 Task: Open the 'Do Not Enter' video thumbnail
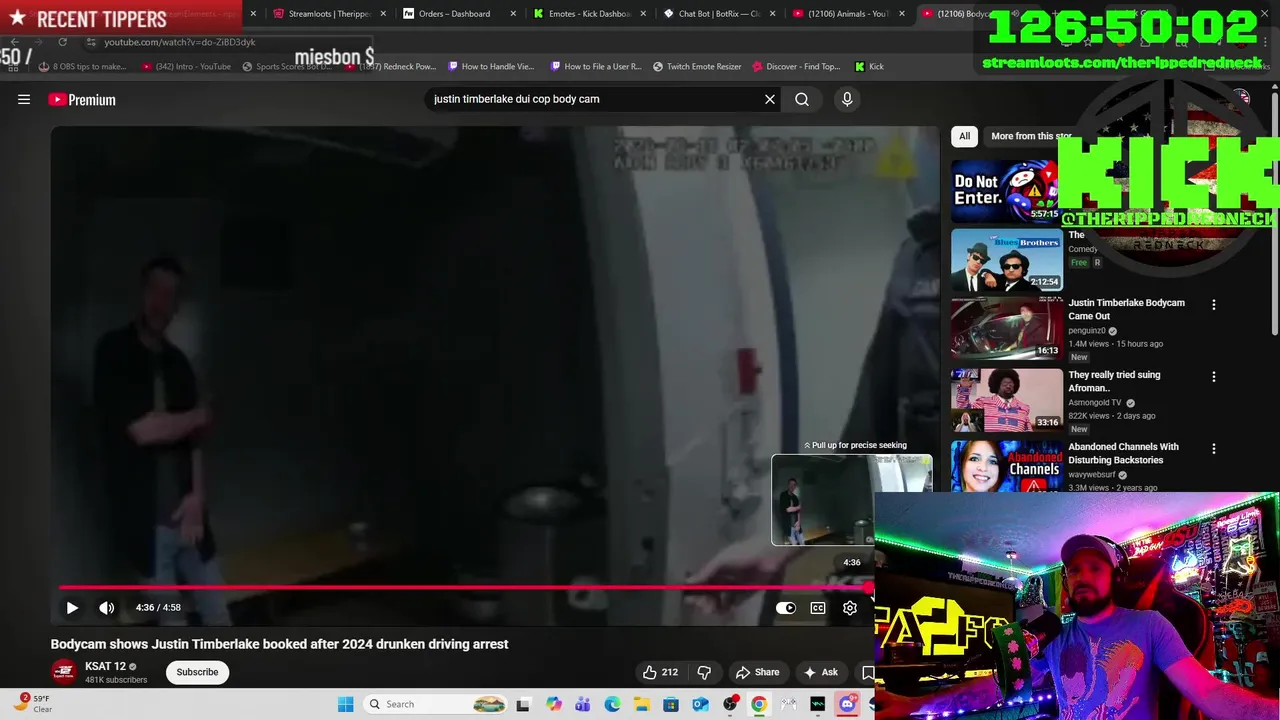[1006, 191]
